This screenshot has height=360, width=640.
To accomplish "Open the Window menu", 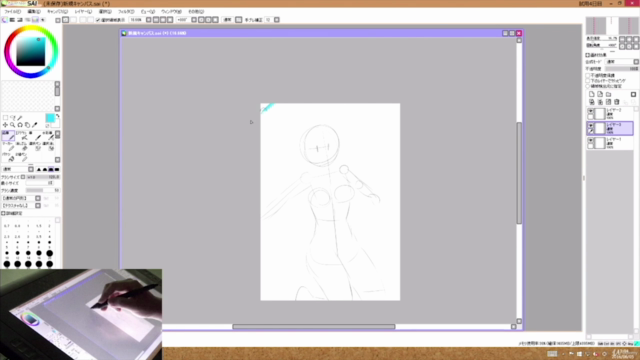I will [x=171, y=11].
